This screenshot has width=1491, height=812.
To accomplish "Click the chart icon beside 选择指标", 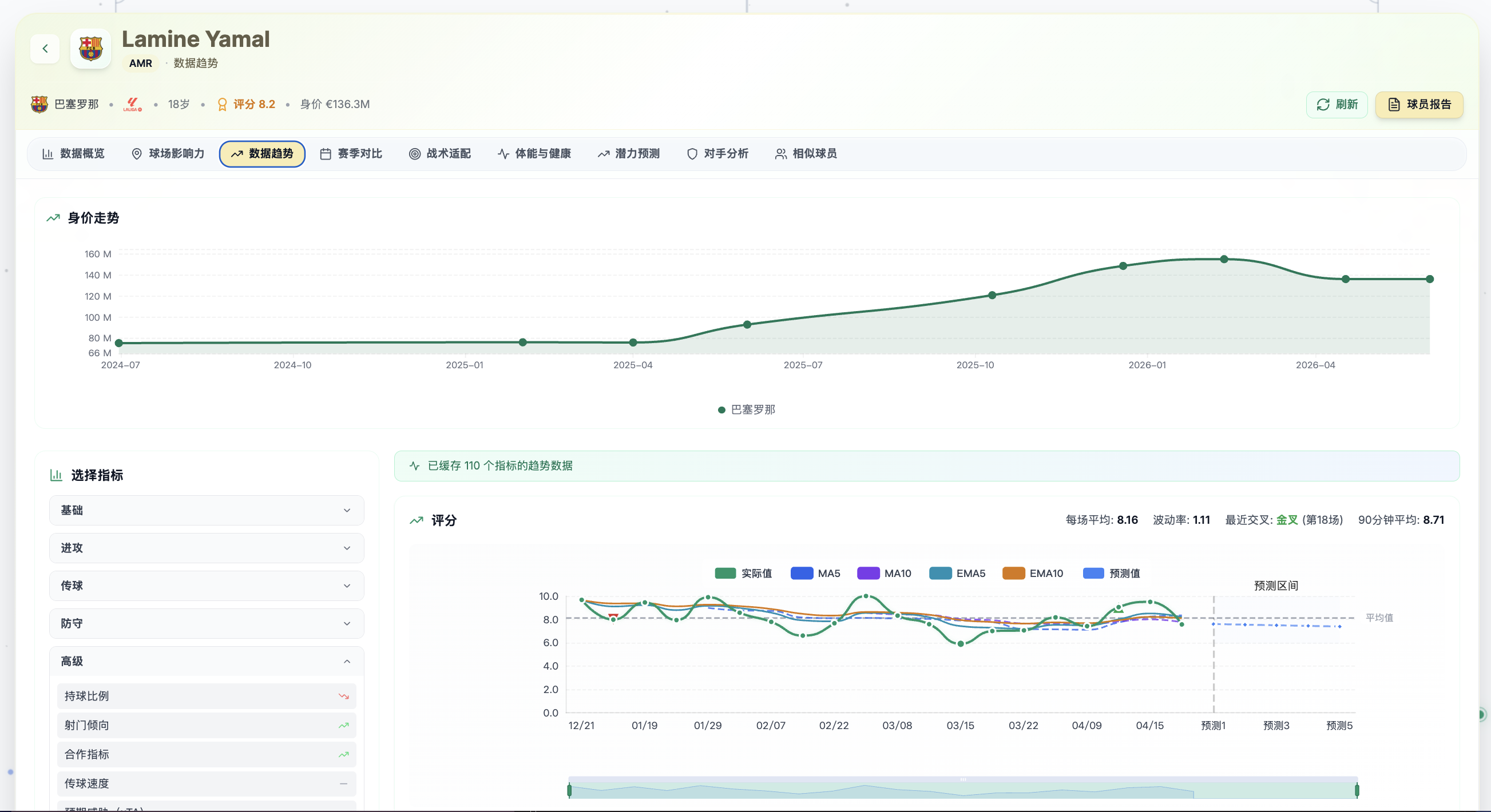I will point(56,475).
